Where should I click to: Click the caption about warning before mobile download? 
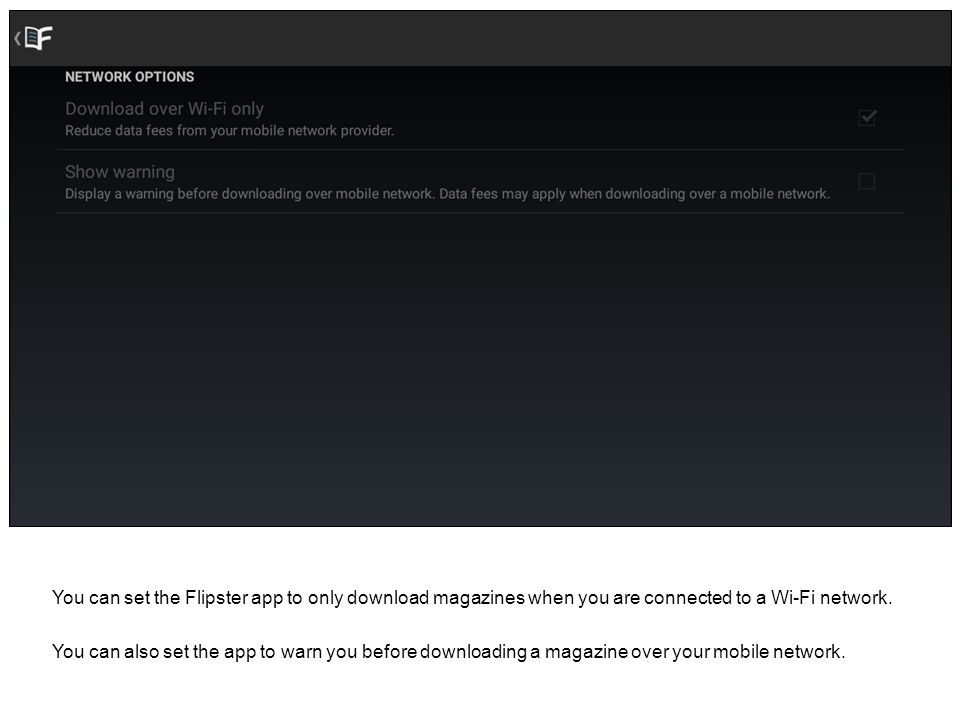449,651
